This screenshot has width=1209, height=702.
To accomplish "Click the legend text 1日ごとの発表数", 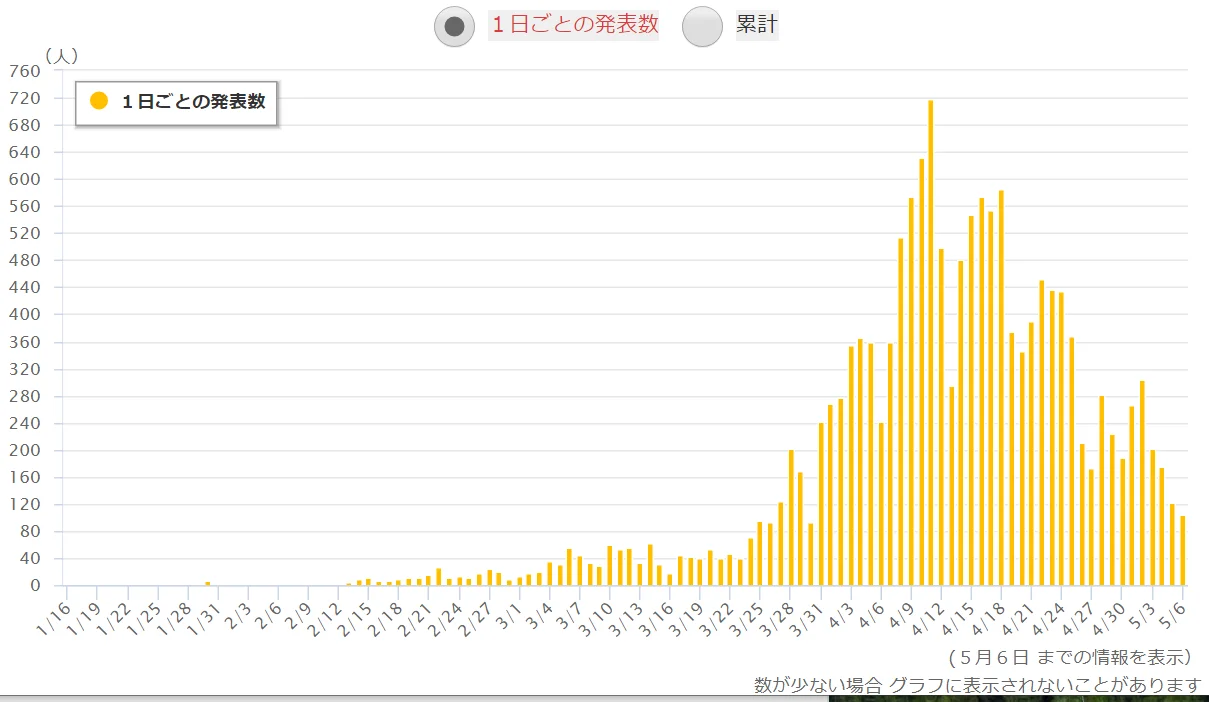I will (x=194, y=101).
